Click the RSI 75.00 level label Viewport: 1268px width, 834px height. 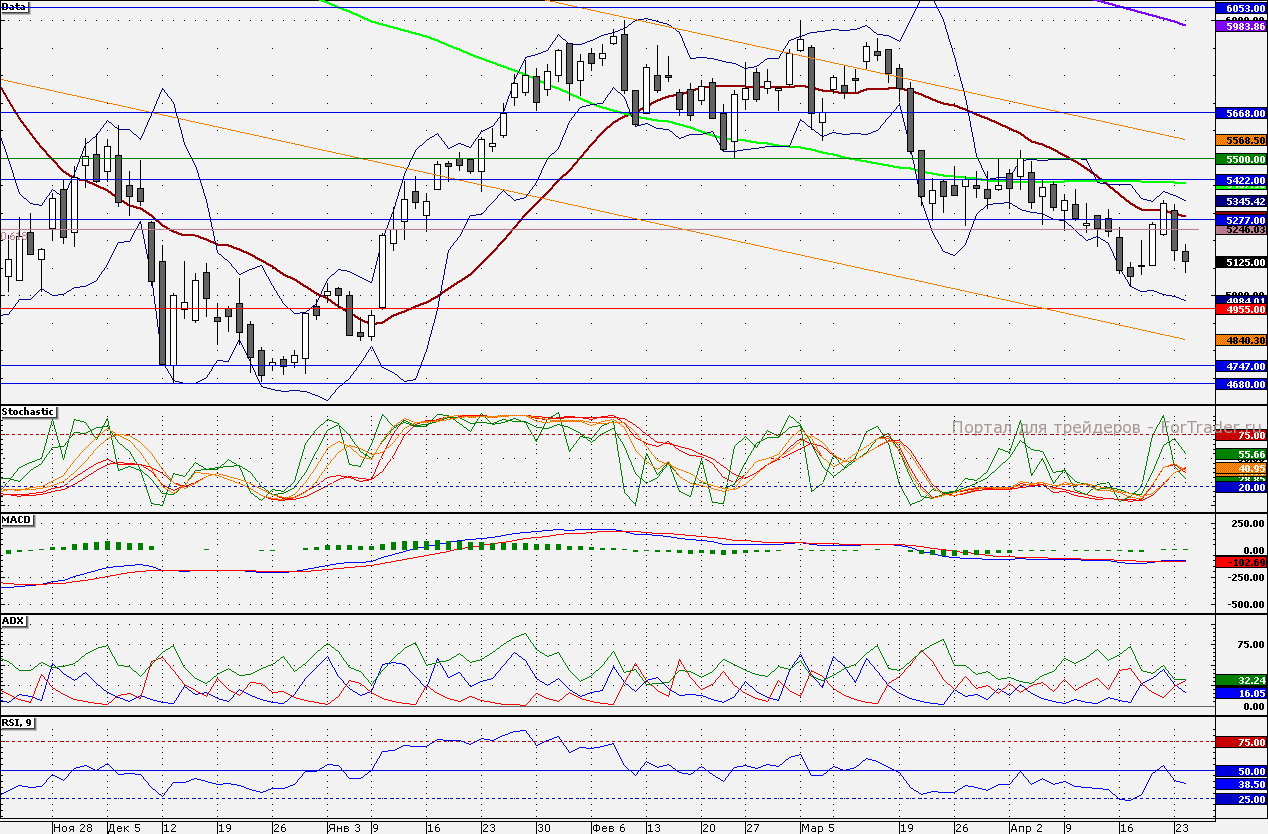1241,743
